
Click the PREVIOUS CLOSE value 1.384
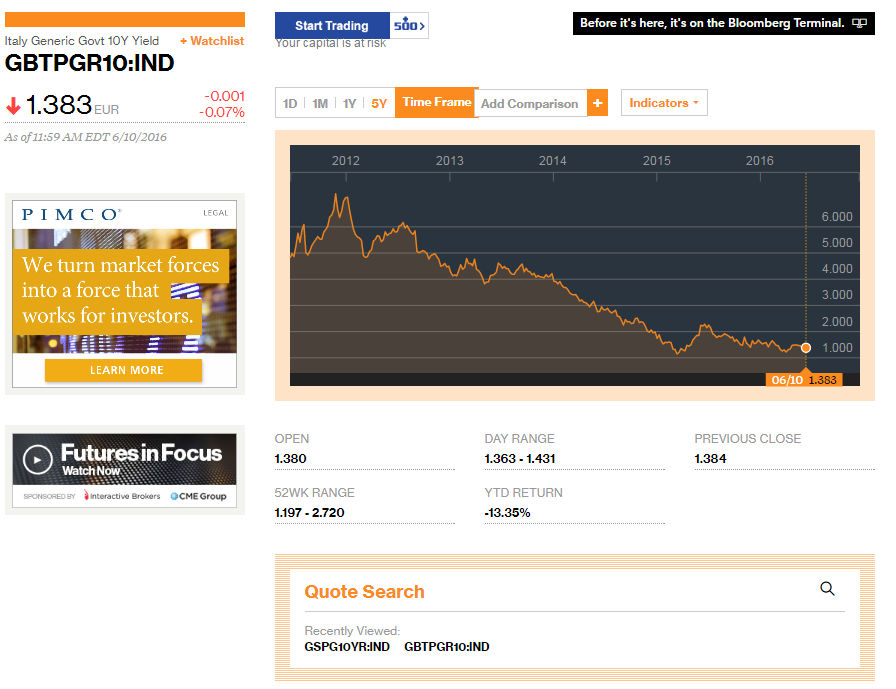tap(710, 459)
